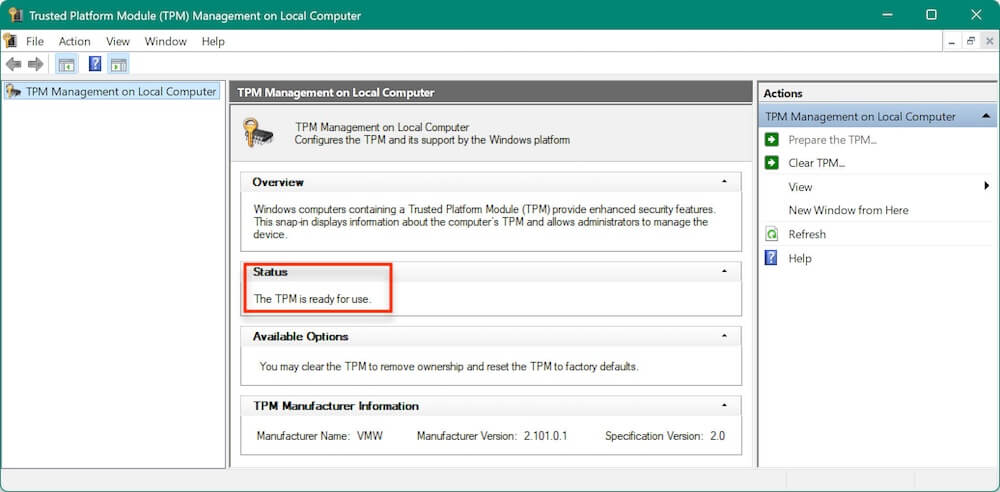Restore the inner MDI child window
This screenshot has width=1000, height=492.
pos(971,41)
